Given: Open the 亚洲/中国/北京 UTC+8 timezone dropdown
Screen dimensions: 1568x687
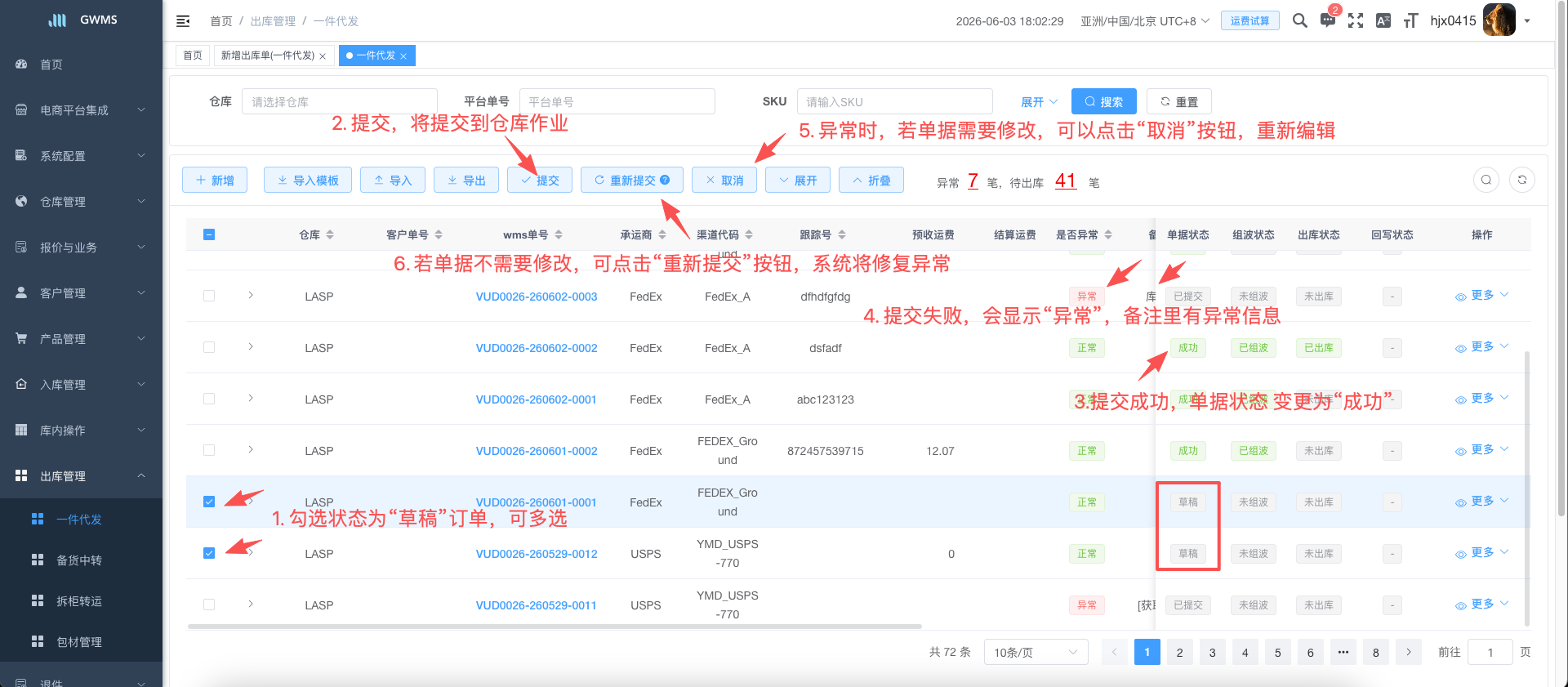Looking at the screenshot, I should (1145, 21).
